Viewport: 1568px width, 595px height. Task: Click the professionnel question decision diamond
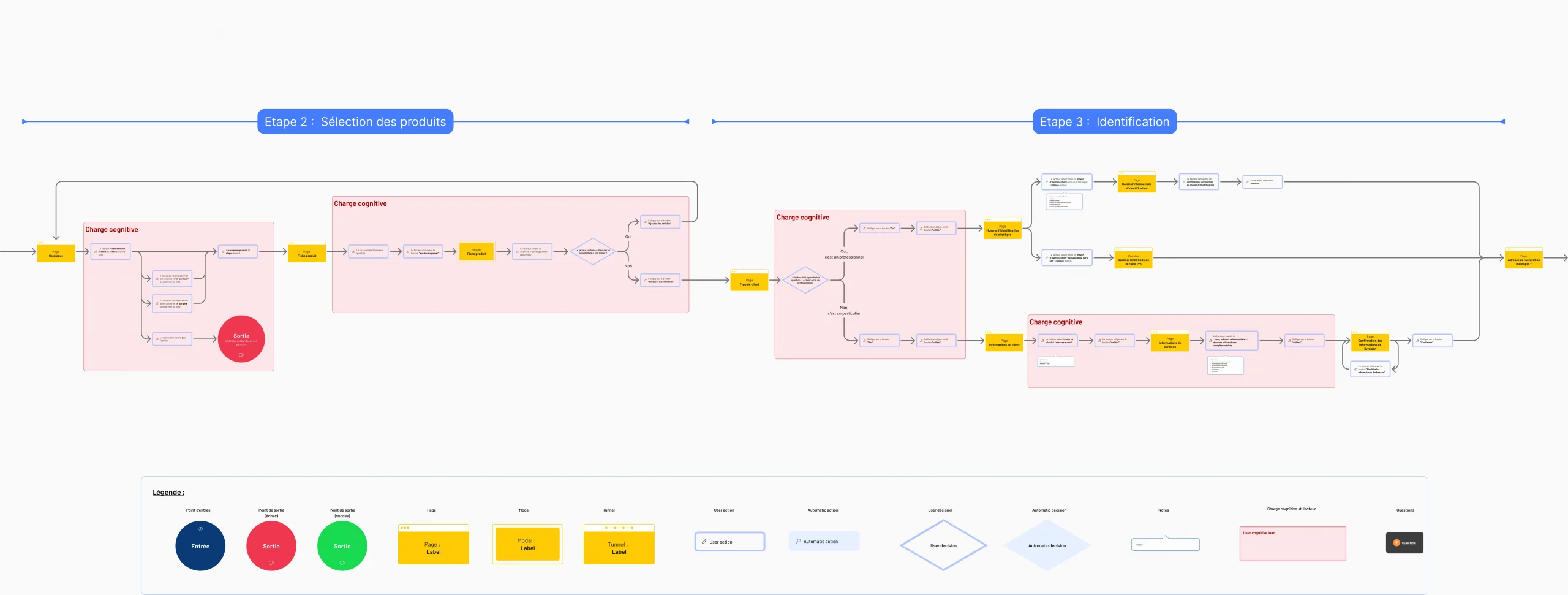pyautogui.click(x=805, y=280)
